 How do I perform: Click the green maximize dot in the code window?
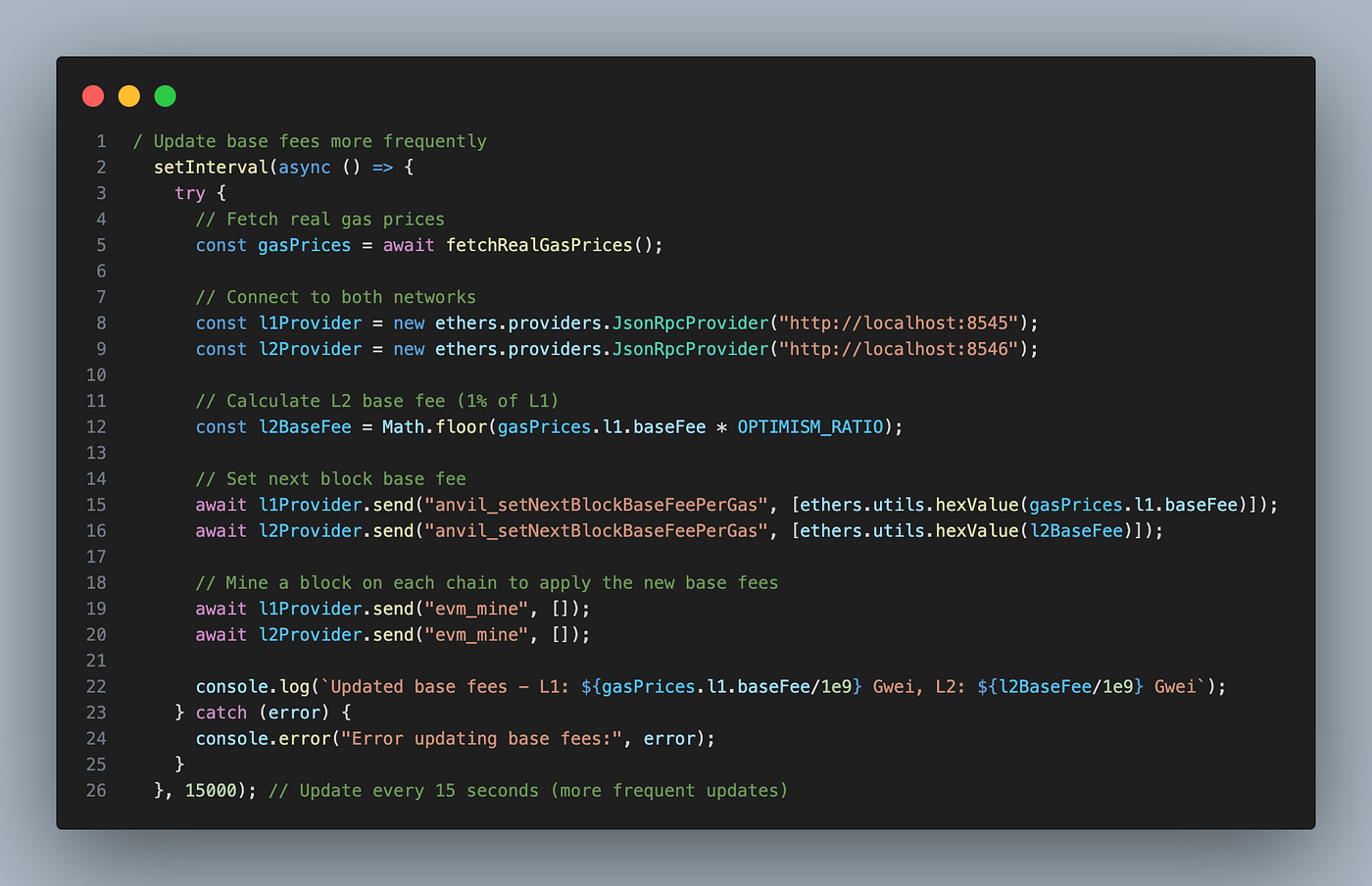click(166, 96)
